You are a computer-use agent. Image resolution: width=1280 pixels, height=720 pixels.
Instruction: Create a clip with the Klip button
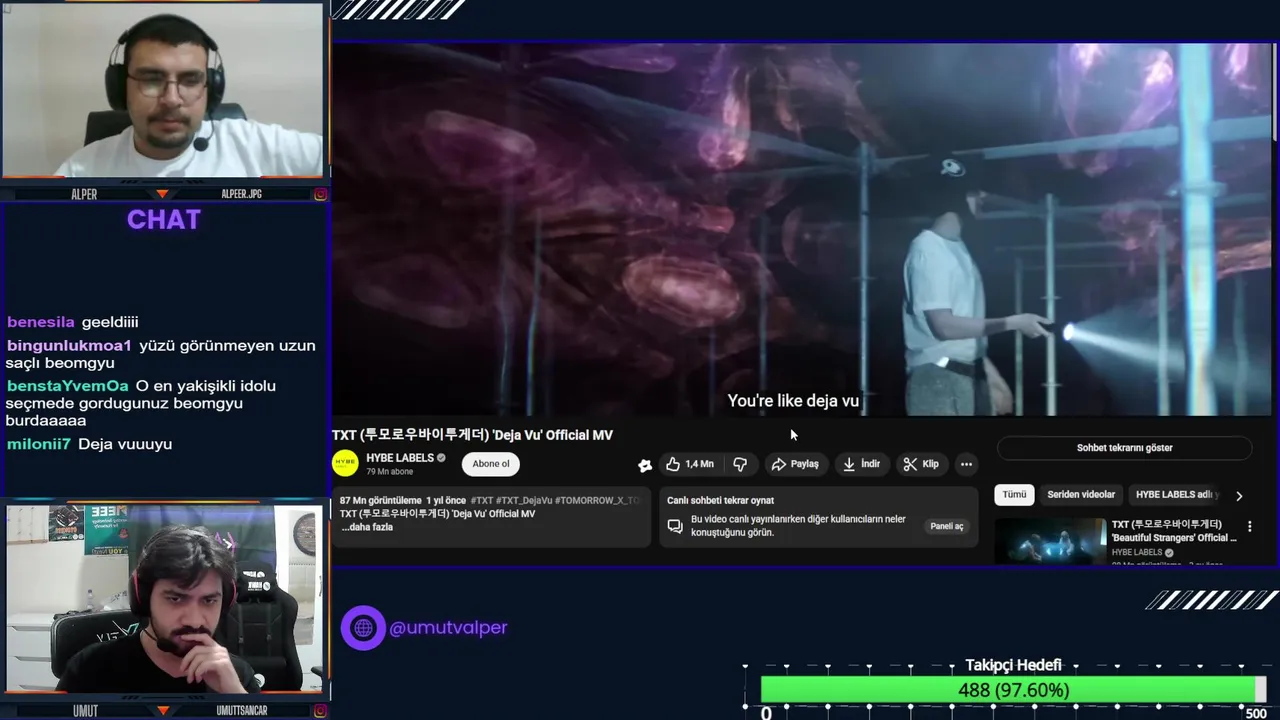[x=921, y=464]
